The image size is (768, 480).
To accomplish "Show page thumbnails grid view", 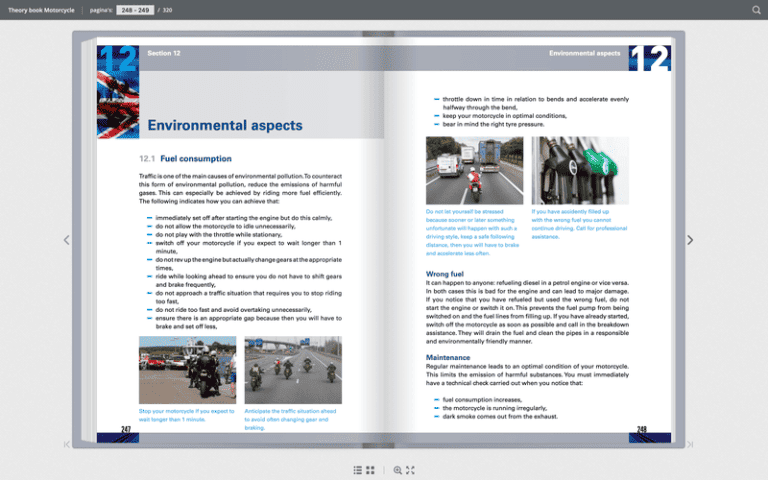I will click(x=371, y=469).
